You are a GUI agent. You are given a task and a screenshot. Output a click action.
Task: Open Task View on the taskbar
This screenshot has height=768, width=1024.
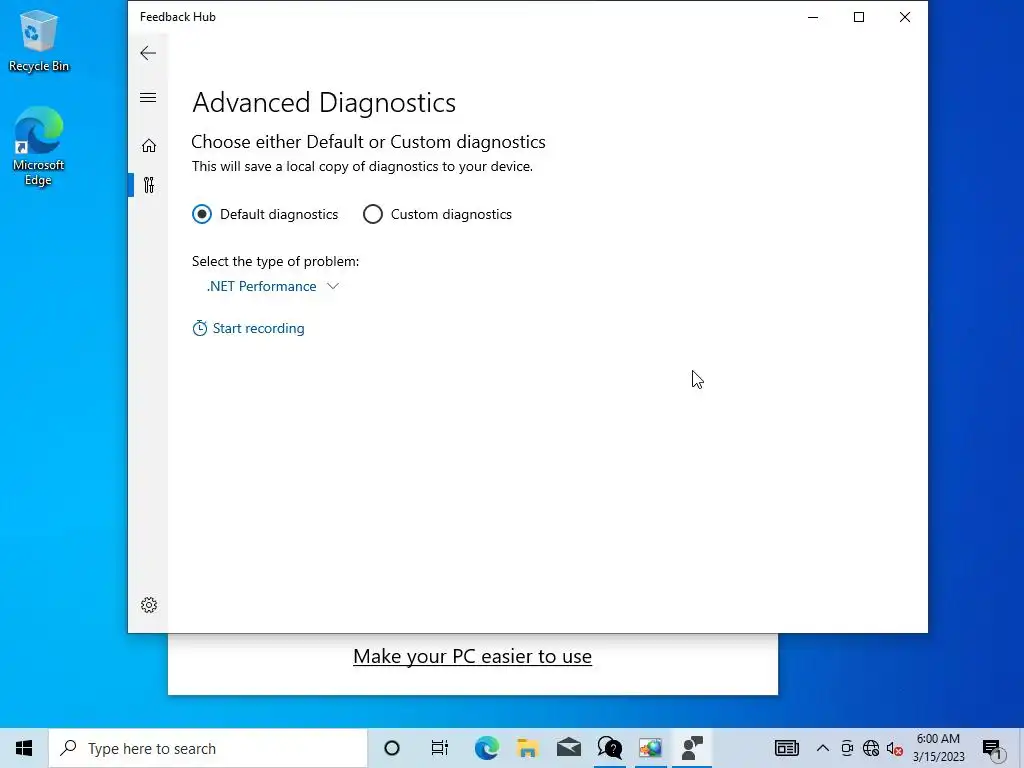[440, 748]
